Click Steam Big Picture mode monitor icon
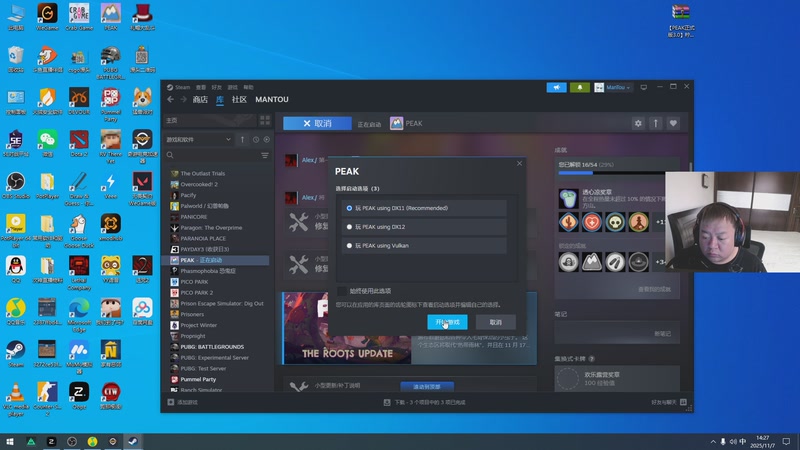Viewport: 800px width, 450px height. tap(644, 87)
